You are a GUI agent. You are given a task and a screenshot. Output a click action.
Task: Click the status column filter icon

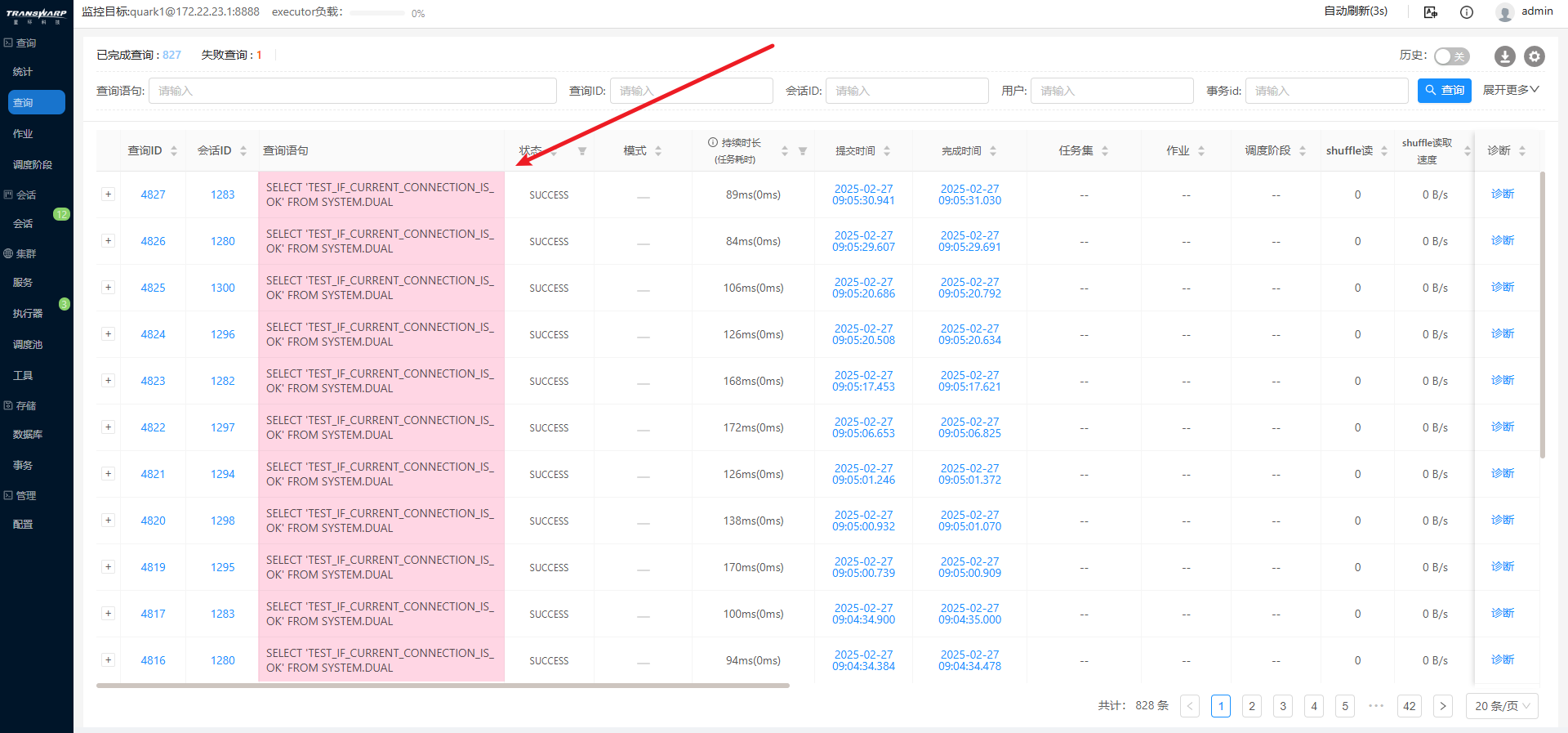(x=582, y=151)
